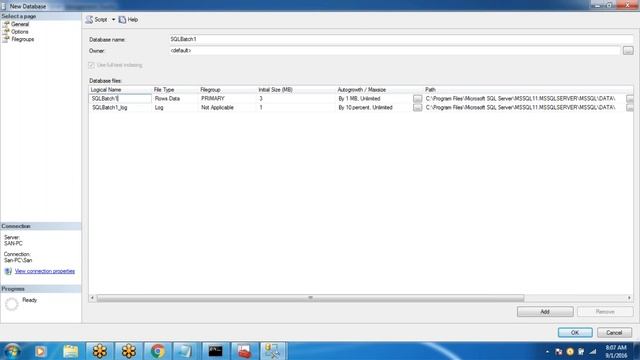Screen dimensions: 640x360
Task: Click the Logical Name column header
Action: coord(120,89)
